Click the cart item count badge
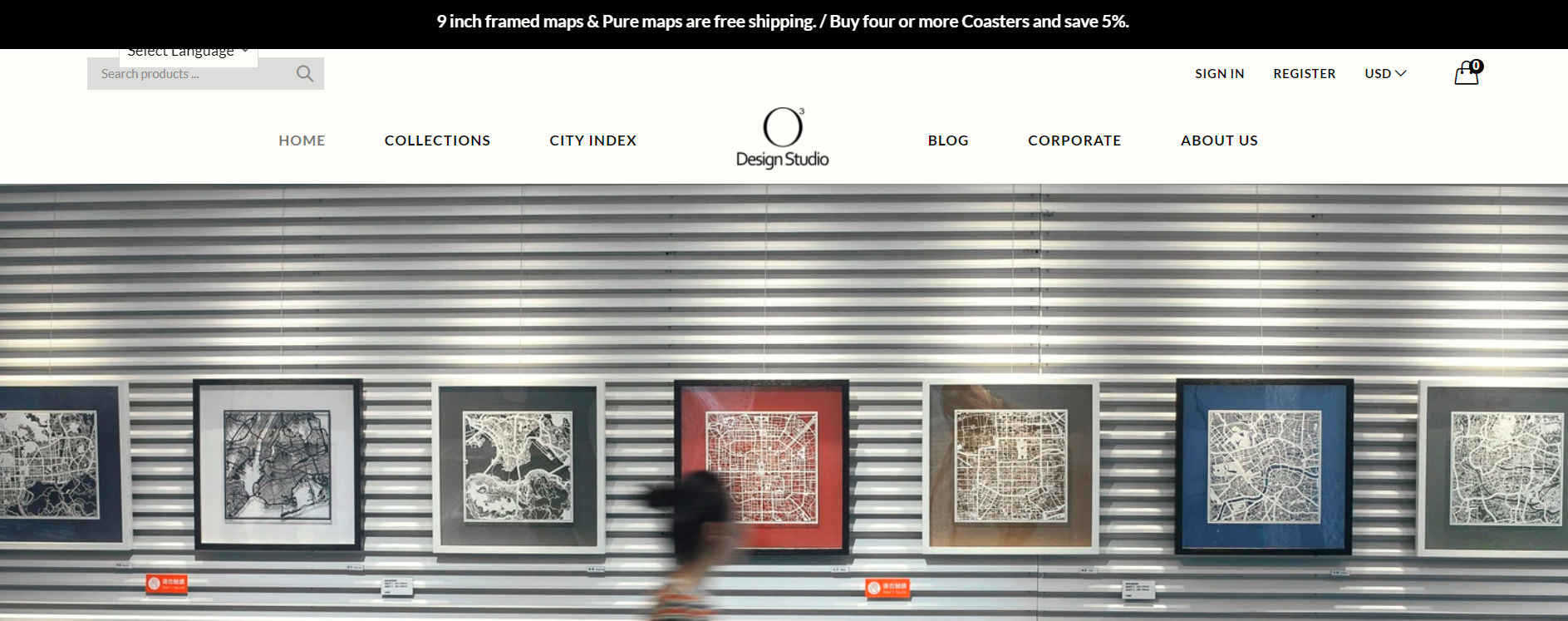This screenshot has width=1568, height=621. point(1476,66)
